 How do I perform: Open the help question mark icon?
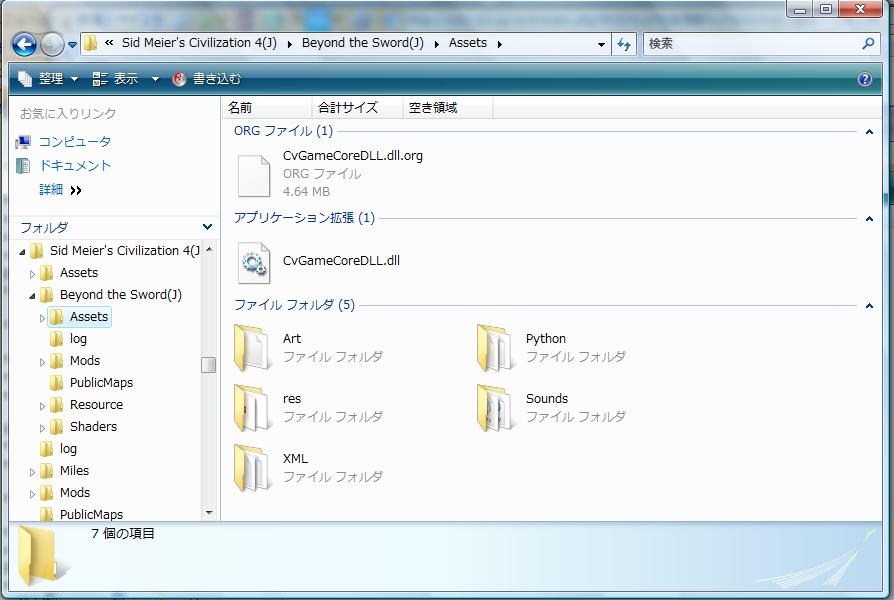[x=865, y=79]
